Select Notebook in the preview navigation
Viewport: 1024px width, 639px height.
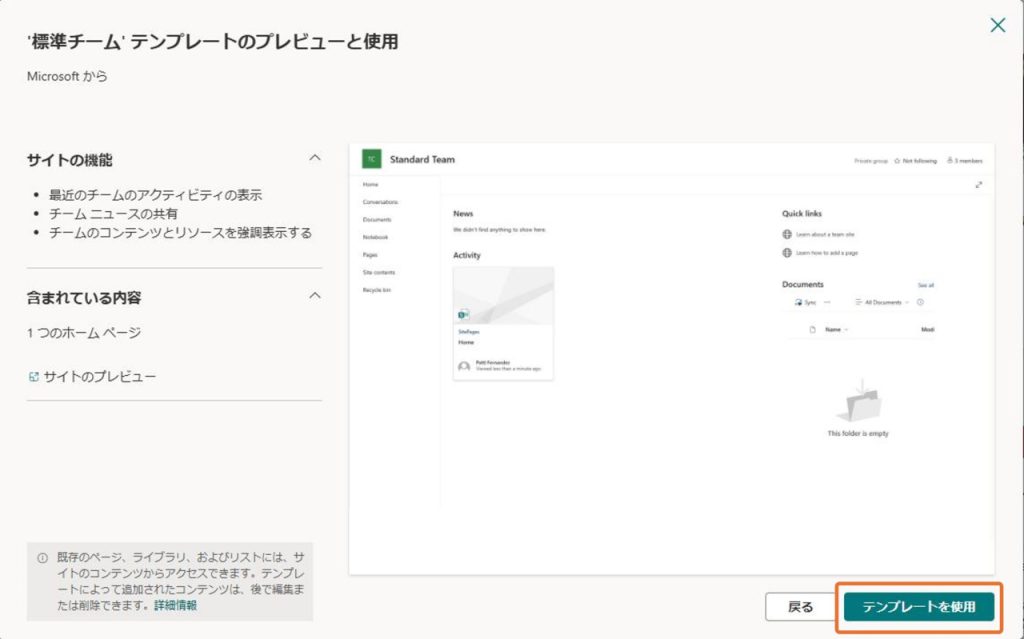coord(375,237)
